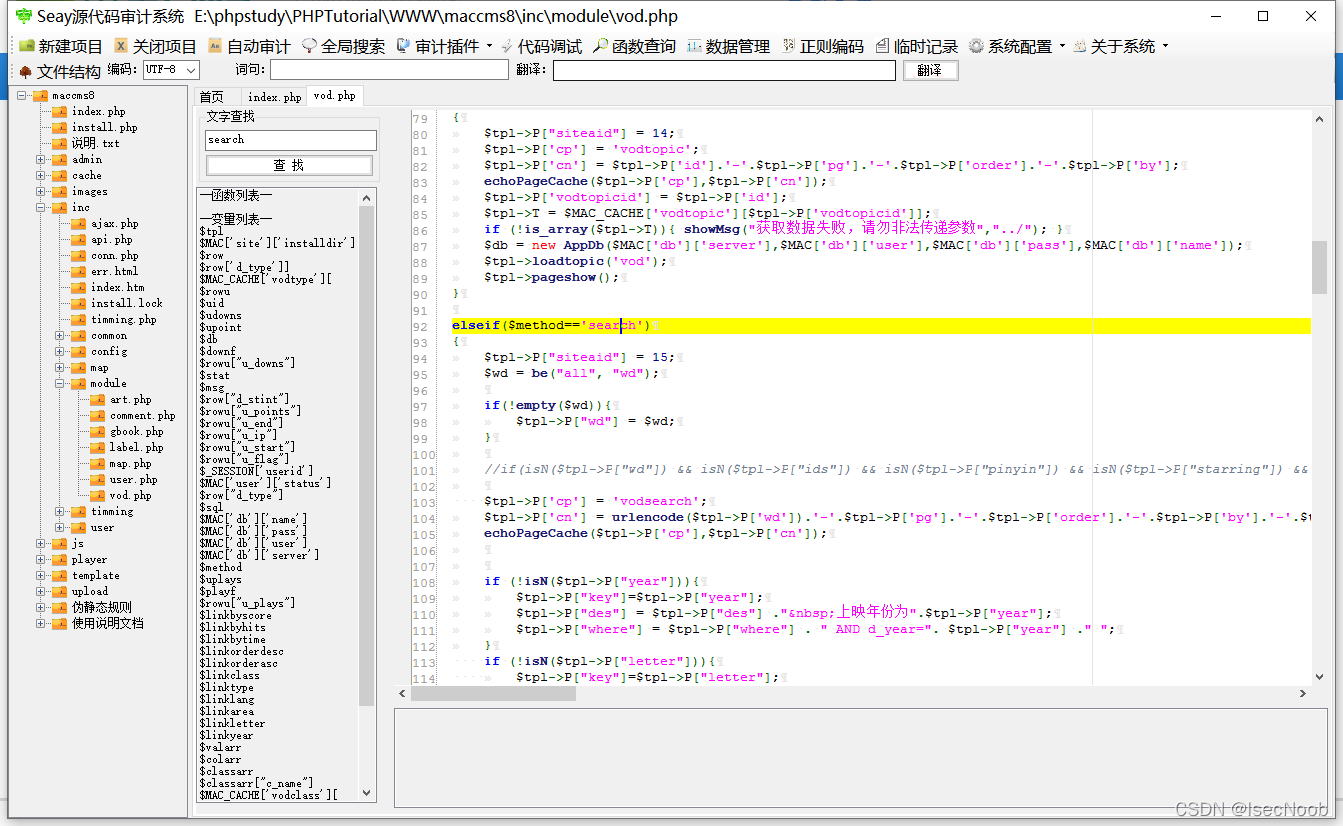Open 代码调试 tool
The height and width of the screenshot is (826, 1343).
click(541, 46)
